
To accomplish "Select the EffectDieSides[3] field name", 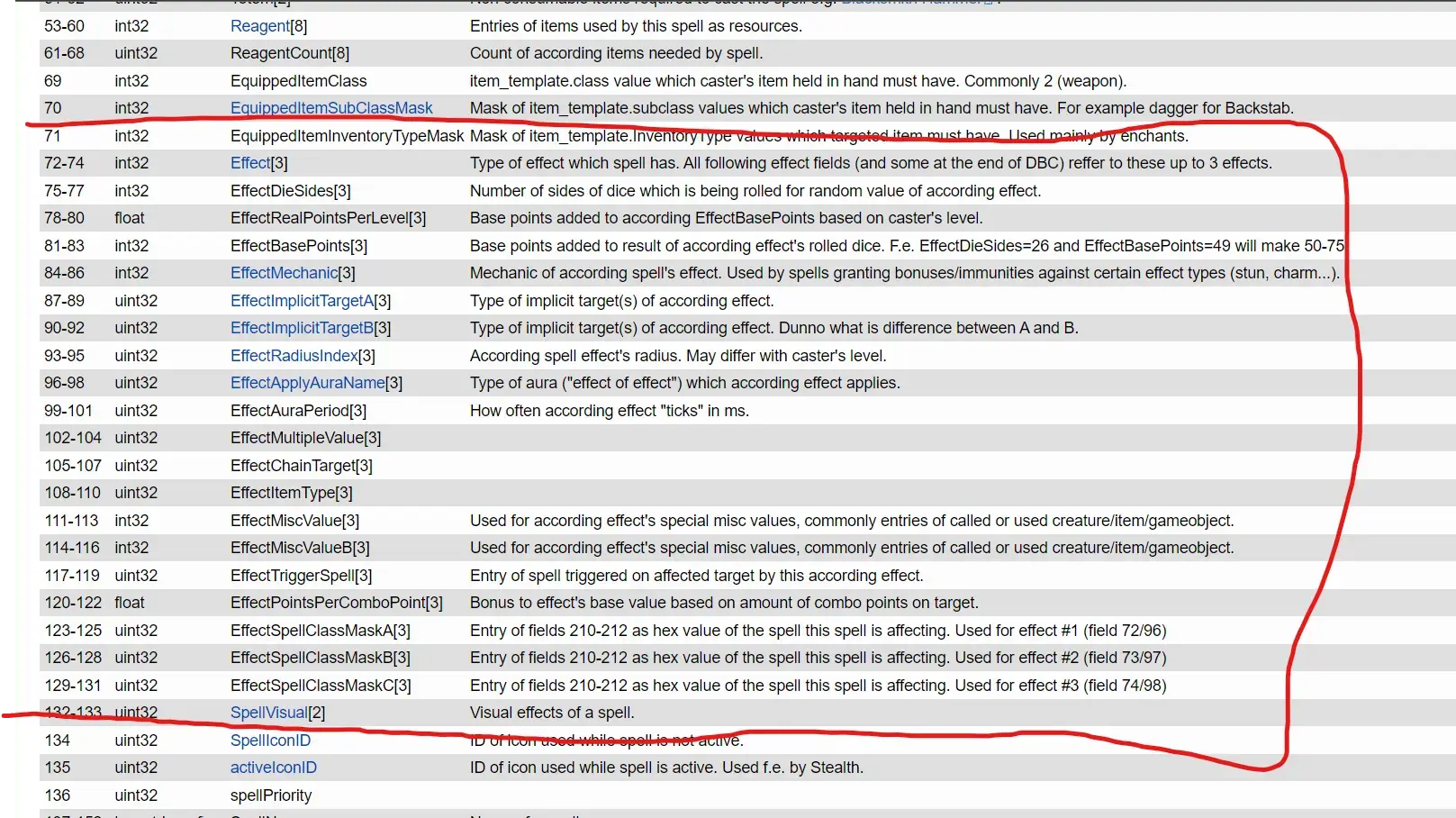I will [x=291, y=191].
